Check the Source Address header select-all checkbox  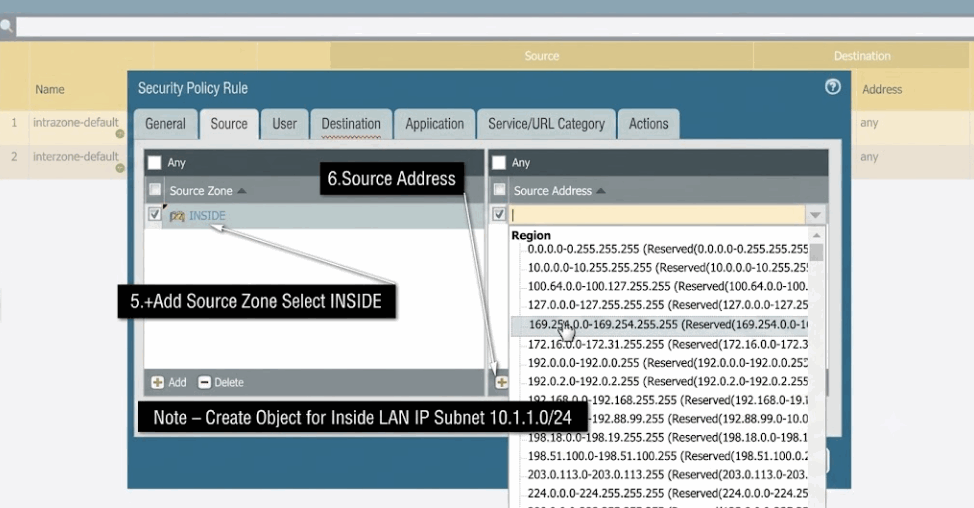[x=499, y=189]
